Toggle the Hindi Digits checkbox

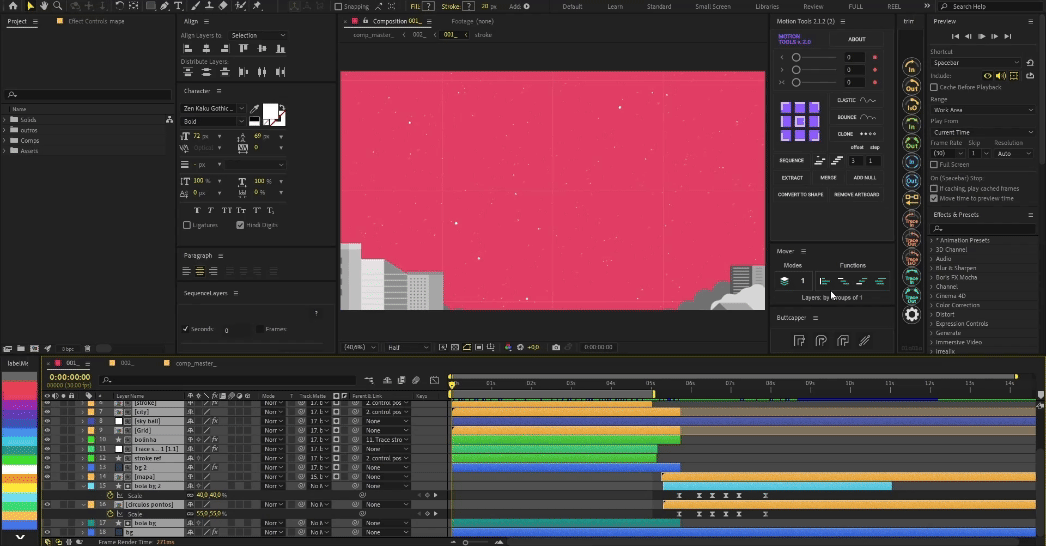[240, 225]
